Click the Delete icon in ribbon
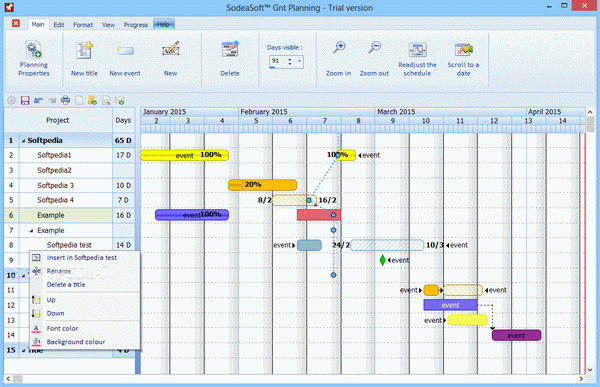This screenshot has height=387, width=600. (x=230, y=49)
